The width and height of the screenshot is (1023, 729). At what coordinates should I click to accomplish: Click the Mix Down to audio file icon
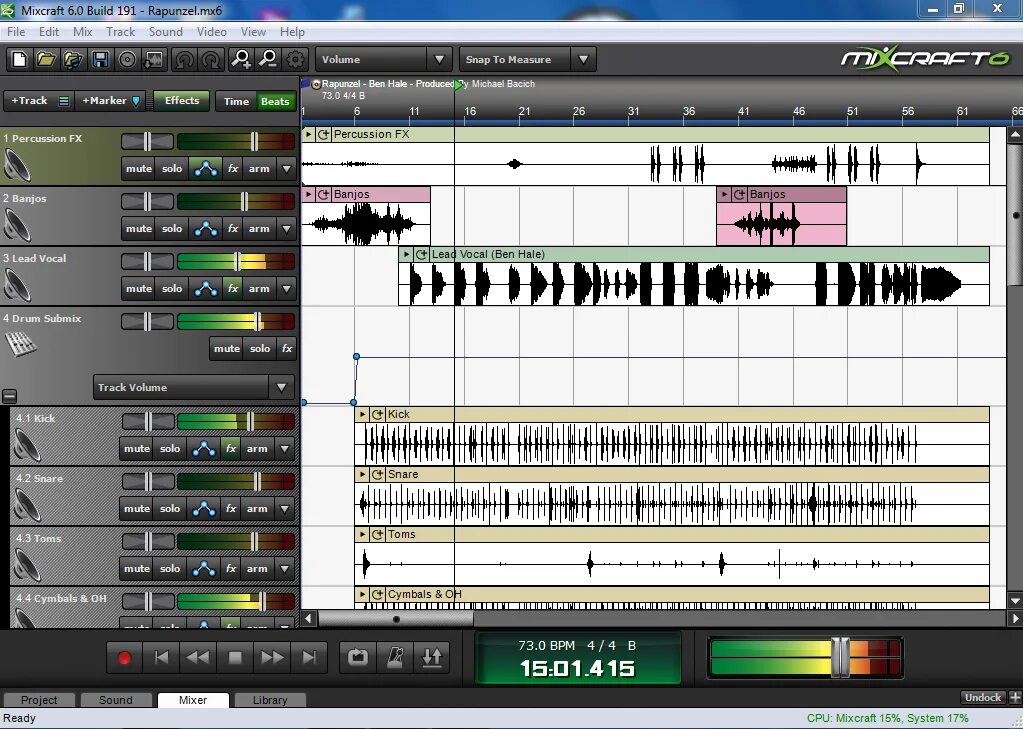tap(155, 59)
